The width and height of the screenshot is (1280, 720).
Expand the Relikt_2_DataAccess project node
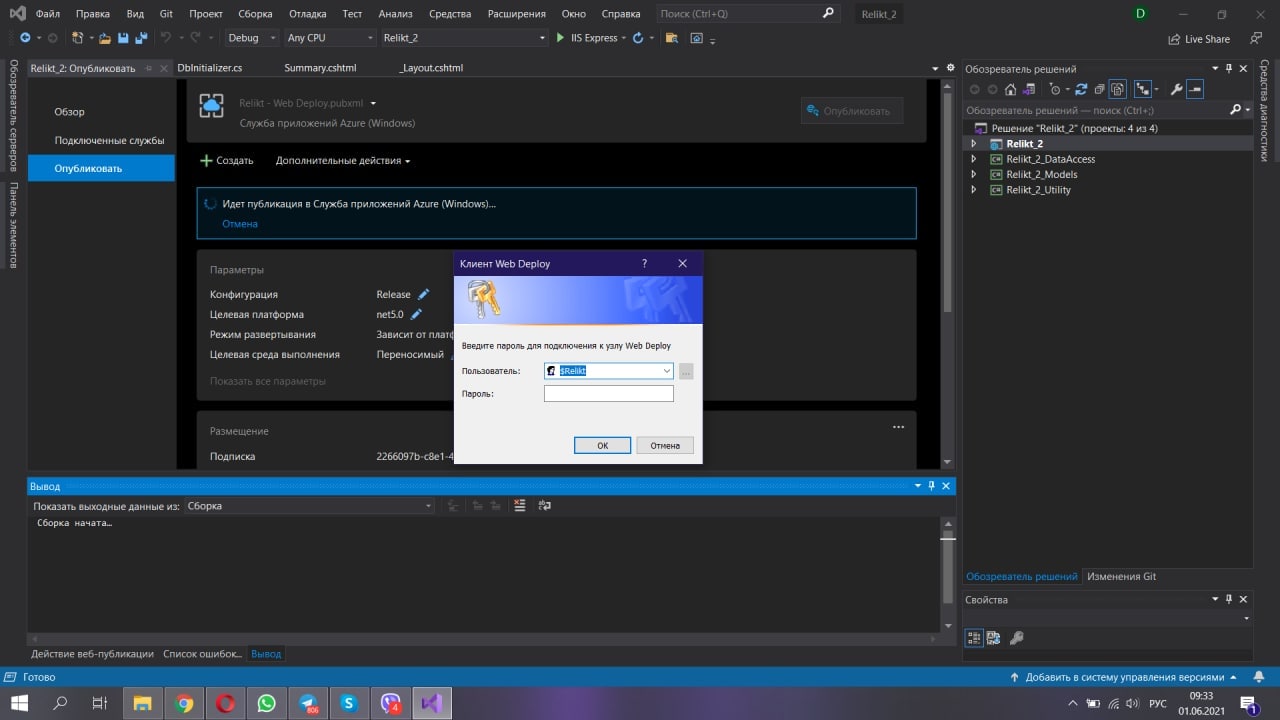pos(973,159)
